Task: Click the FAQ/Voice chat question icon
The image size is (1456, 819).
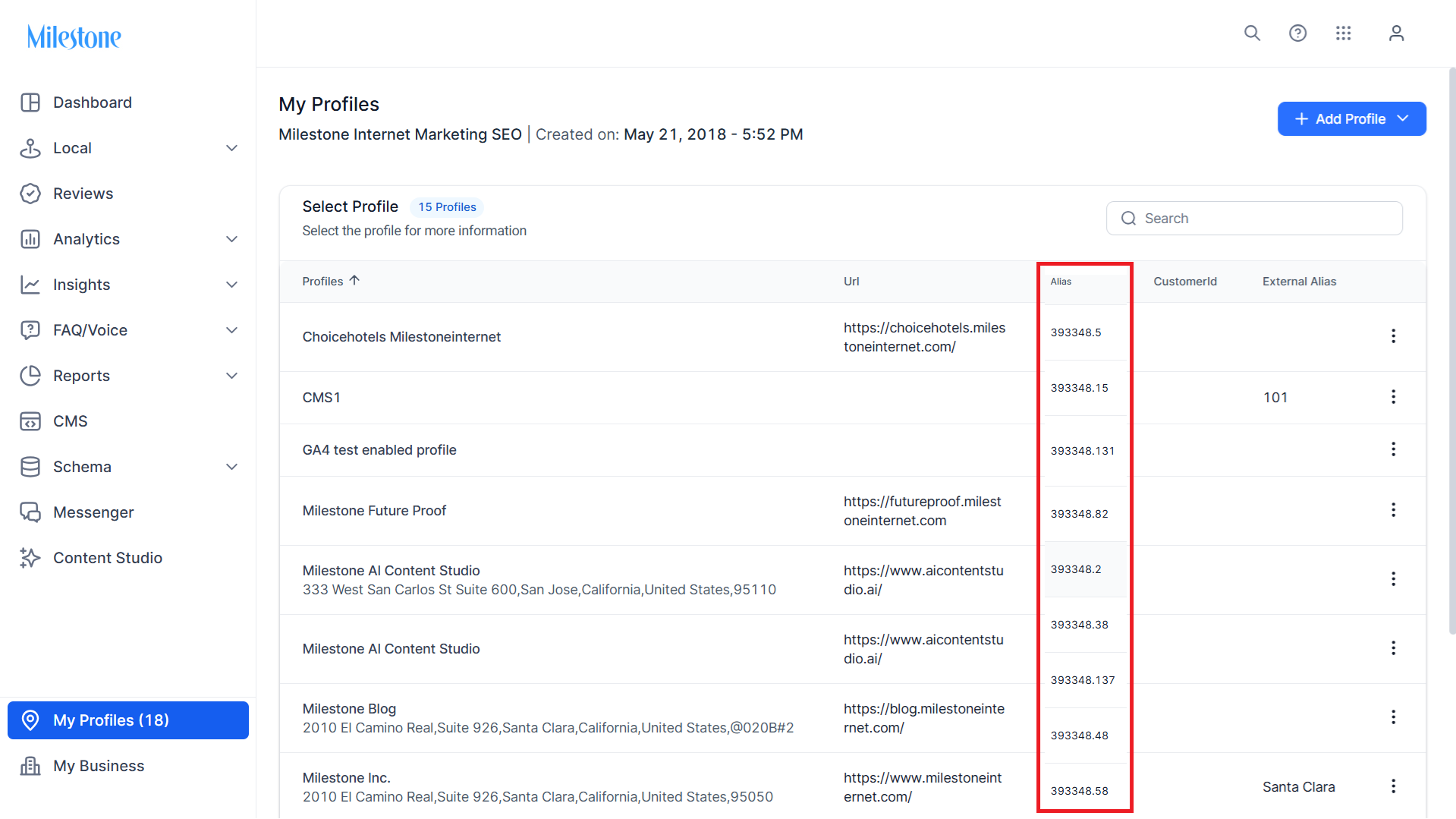Action: pyautogui.click(x=30, y=330)
